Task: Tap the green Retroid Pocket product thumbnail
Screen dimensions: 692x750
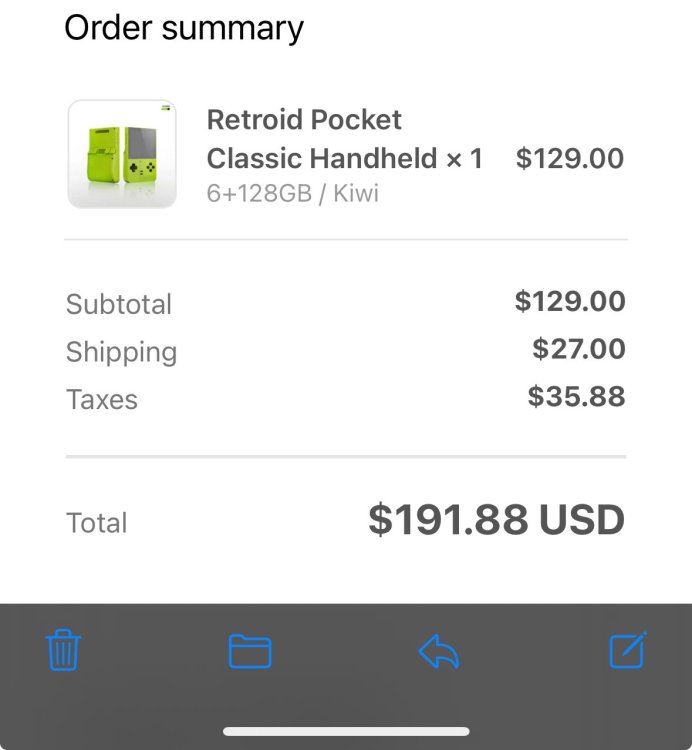Action: click(122, 154)
